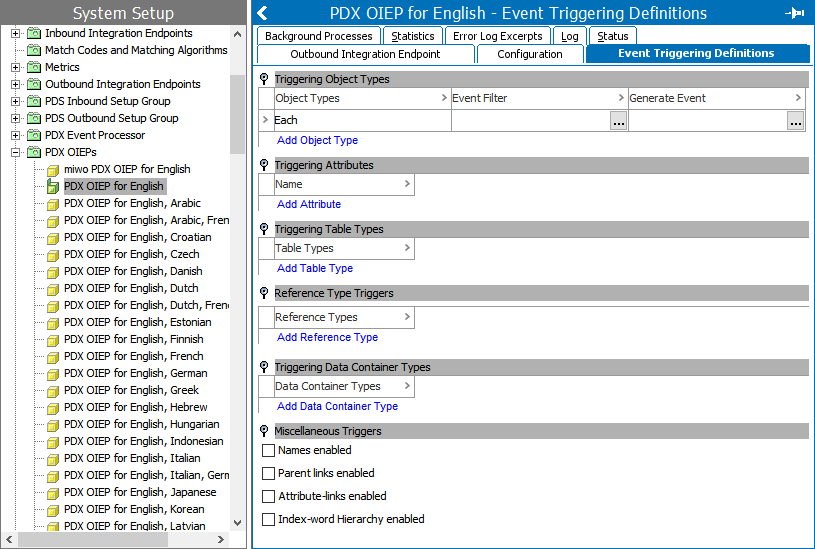Switch to the Statistics tab
815x549 pixels.
(413, 36)
